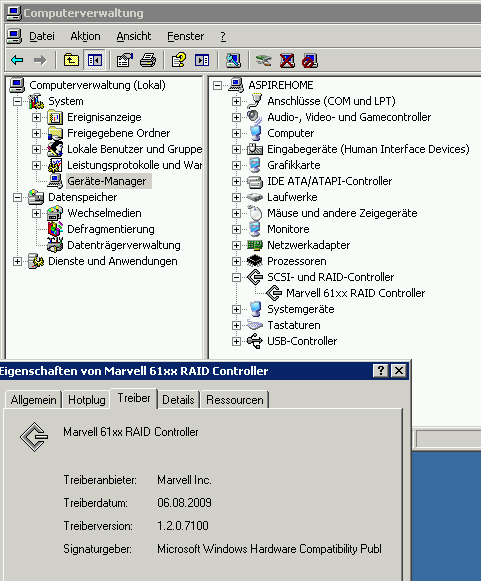The image size is (481, 581).
Task: Expand the Anschlüsse (COM und LPT) category
Action: (x=236, y=101)
